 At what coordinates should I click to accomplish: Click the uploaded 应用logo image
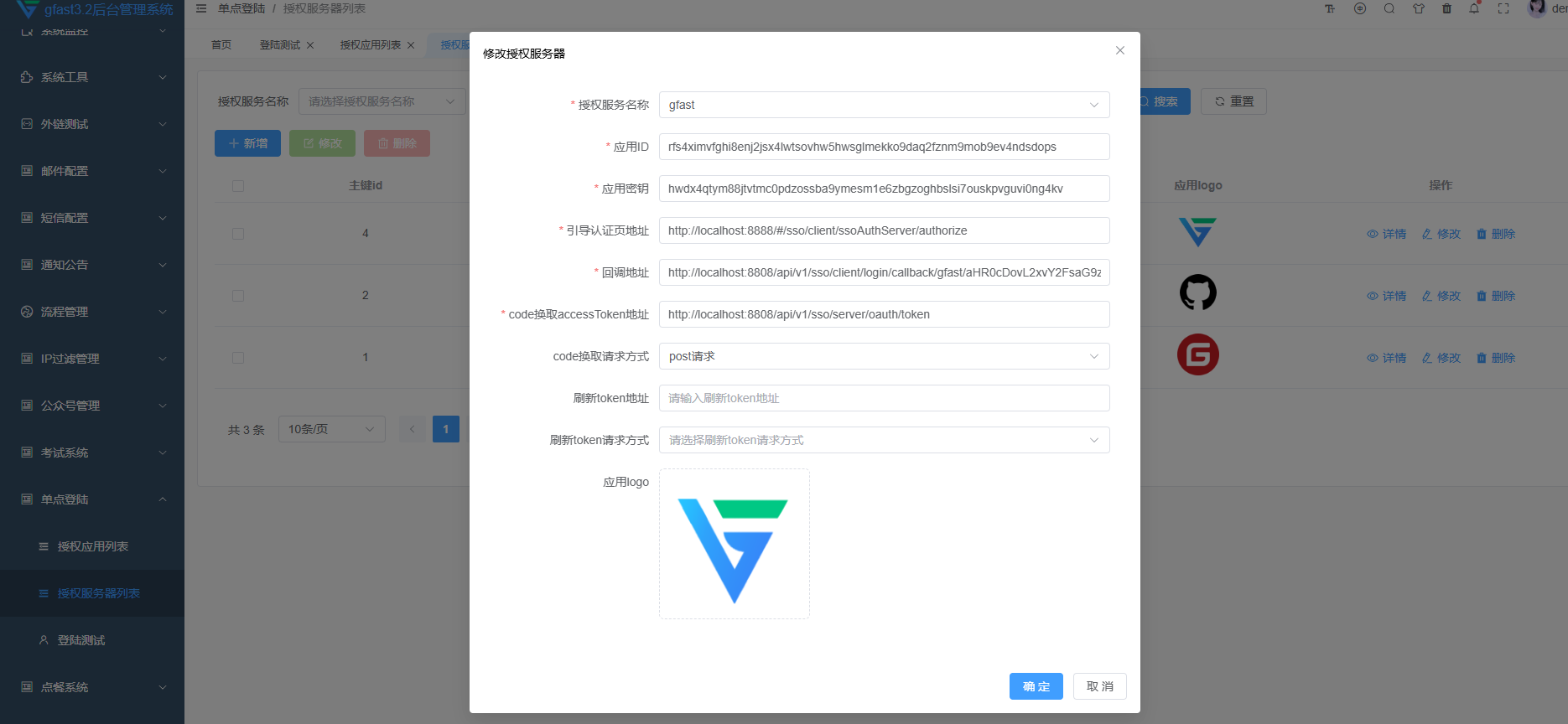point(734,544)
